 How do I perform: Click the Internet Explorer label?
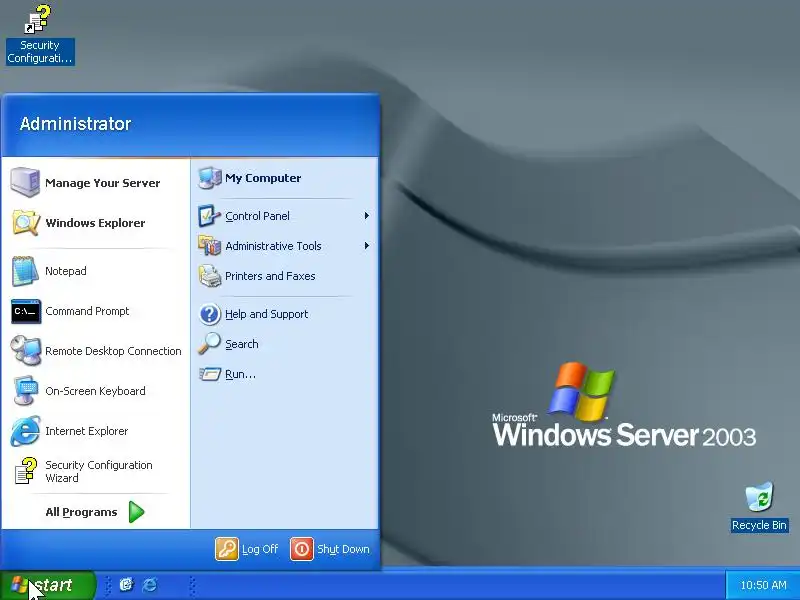pyautogui.click(x=87, y=431)
